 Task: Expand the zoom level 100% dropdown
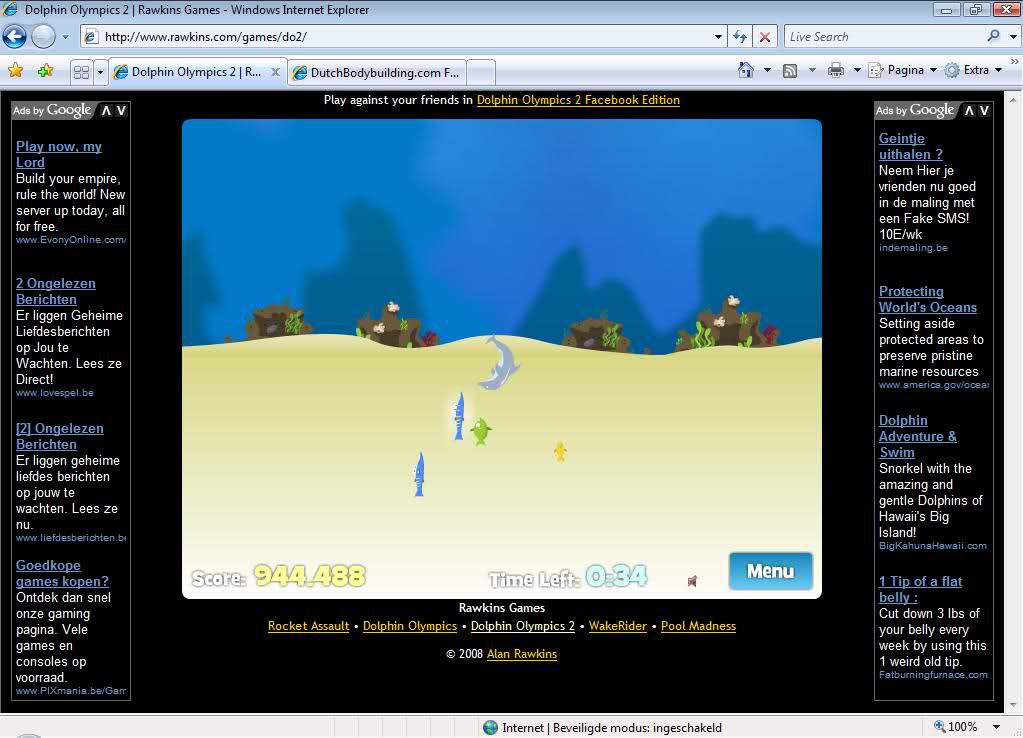pos(997,727)
